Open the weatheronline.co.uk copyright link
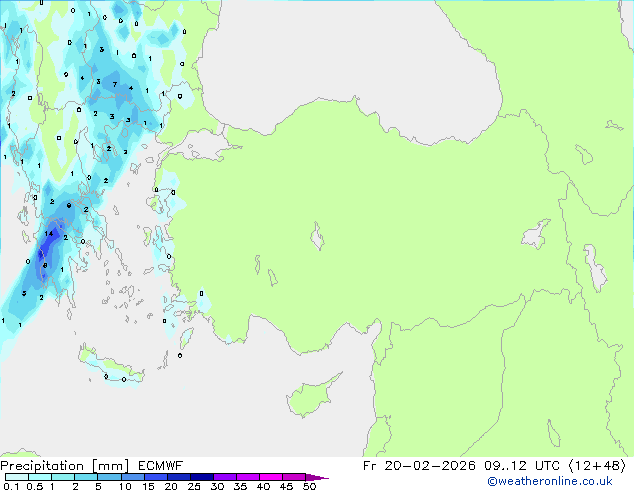This screenshot has width=634, height=490. pos(550,481)
